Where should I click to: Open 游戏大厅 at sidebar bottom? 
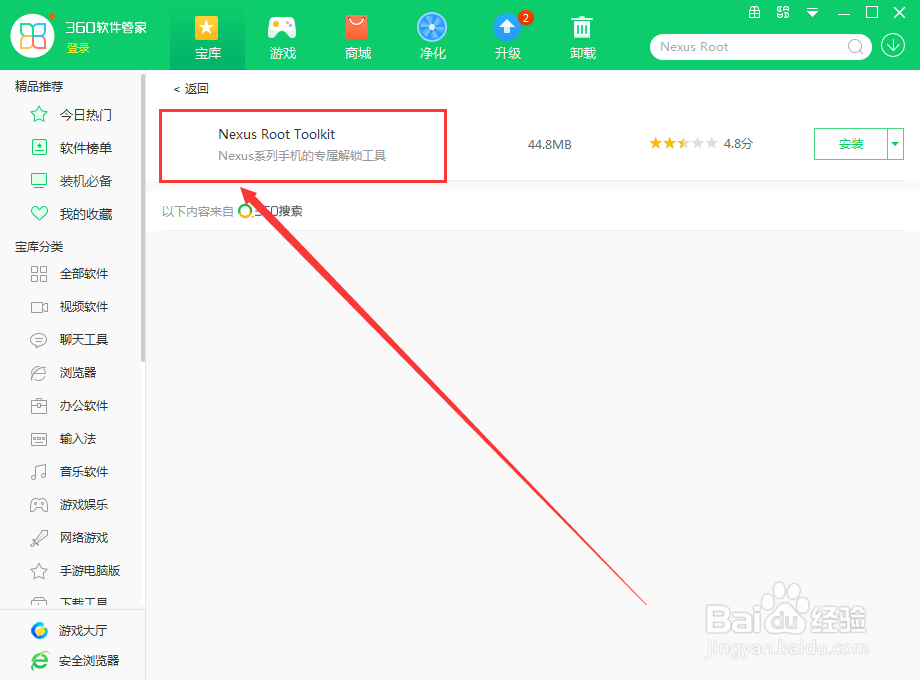tap(83, 630)
